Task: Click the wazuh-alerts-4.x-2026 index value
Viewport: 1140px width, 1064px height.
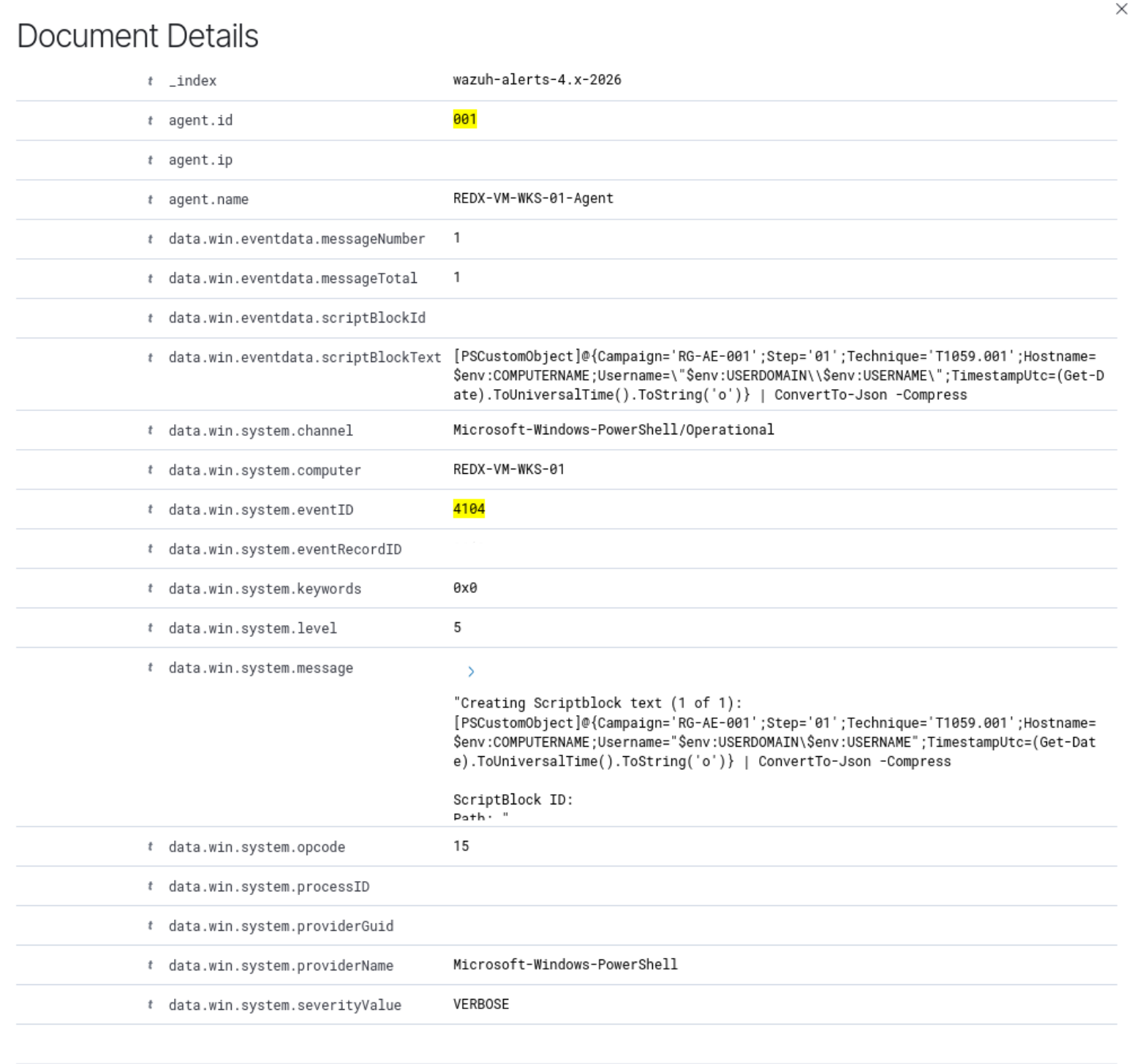Action: click(537, 80)
